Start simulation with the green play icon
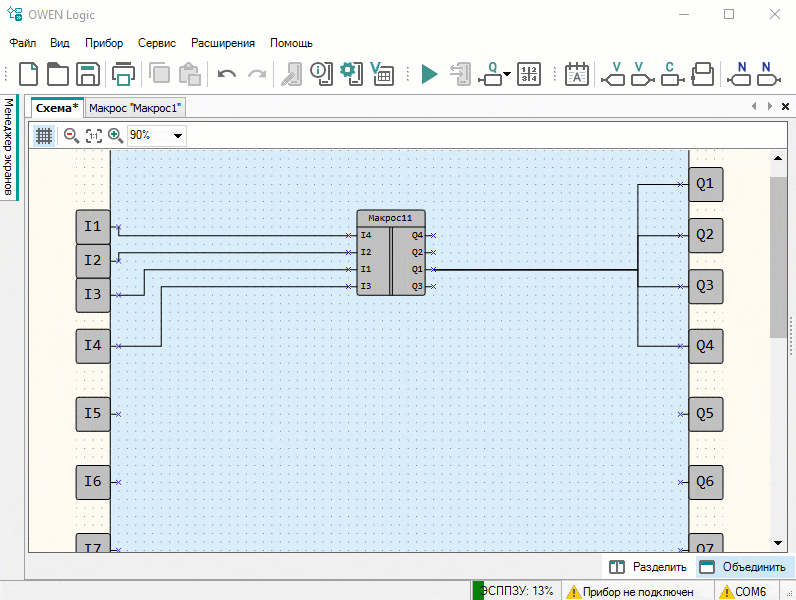796x600 pixels. point(429,74)
